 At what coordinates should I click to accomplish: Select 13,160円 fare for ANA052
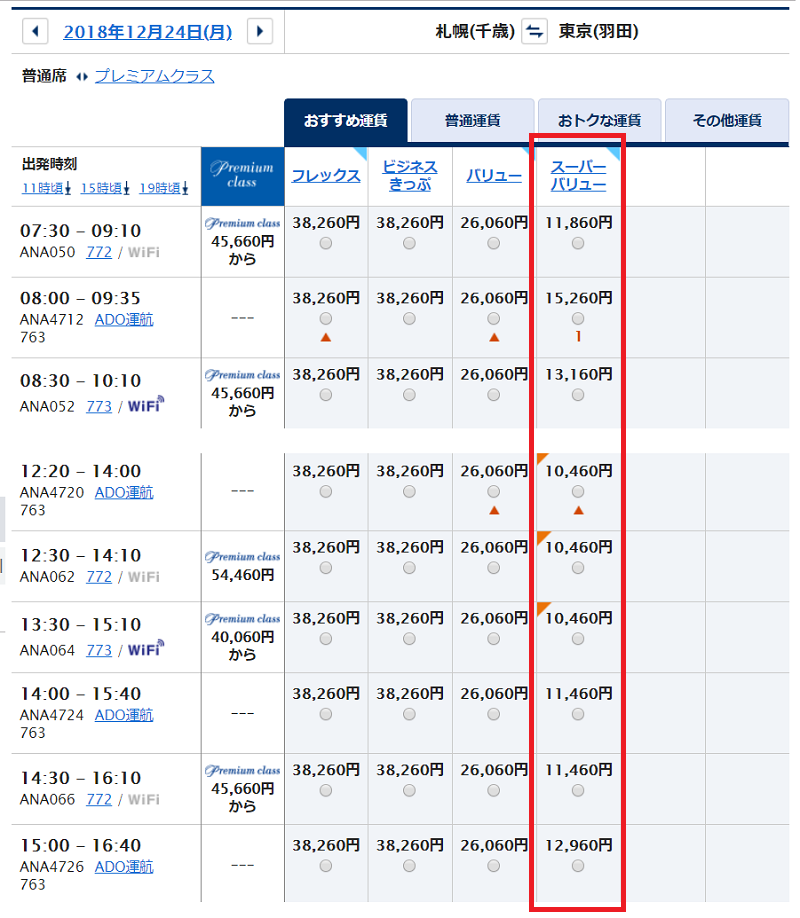pyautogui.click(x=578, y=395)
